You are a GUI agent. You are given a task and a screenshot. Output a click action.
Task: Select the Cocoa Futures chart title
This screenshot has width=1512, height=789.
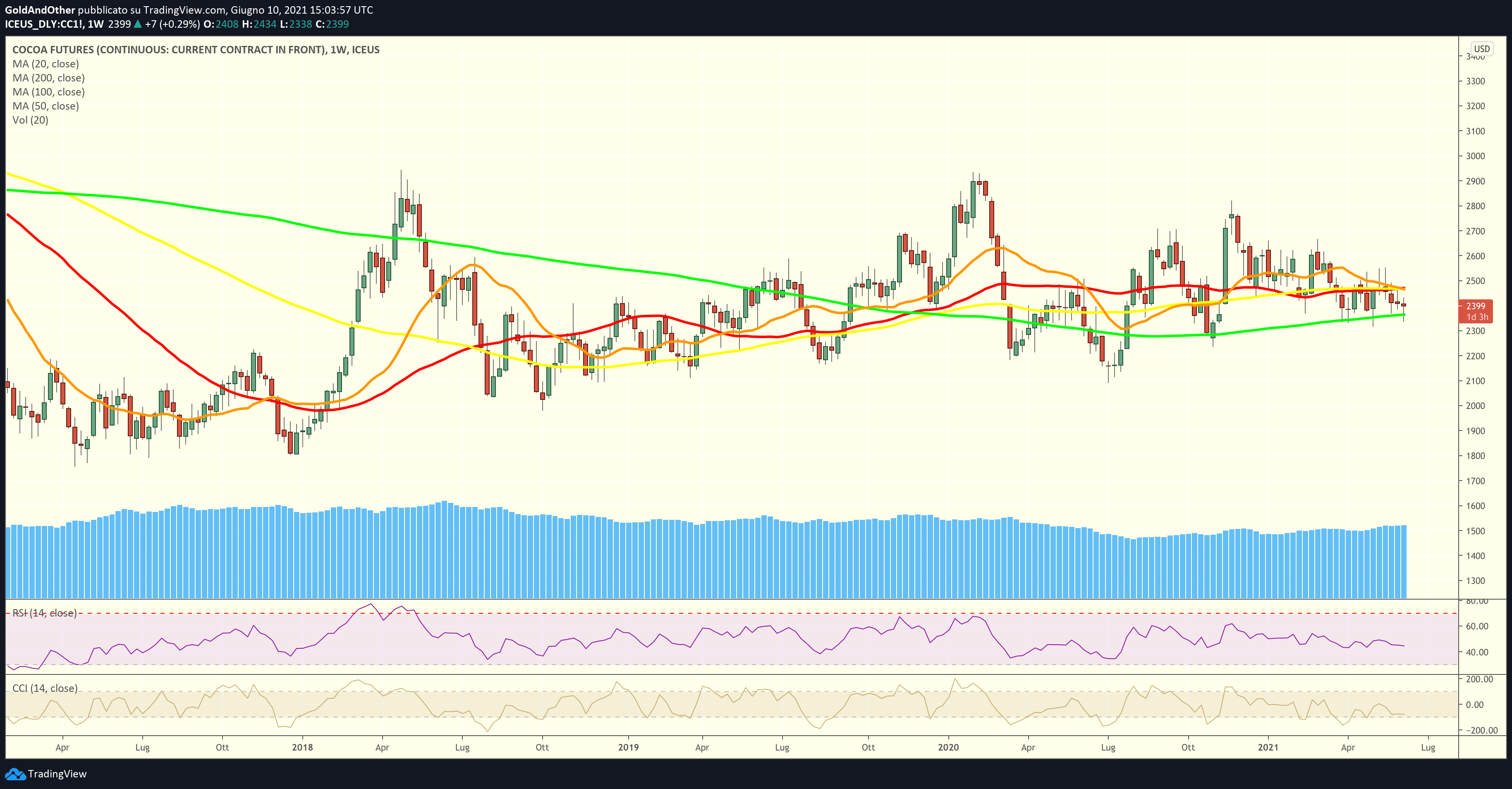coord(196,50)
